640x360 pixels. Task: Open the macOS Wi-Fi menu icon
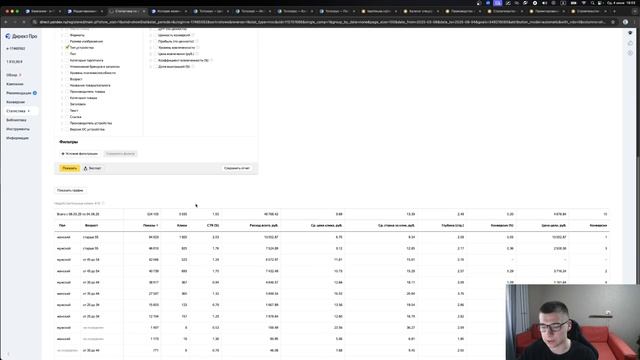(583, 3)
